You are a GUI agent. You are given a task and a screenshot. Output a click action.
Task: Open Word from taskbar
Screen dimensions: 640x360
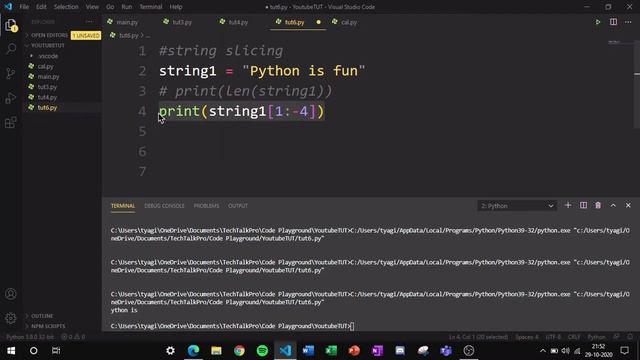point(308,351)
